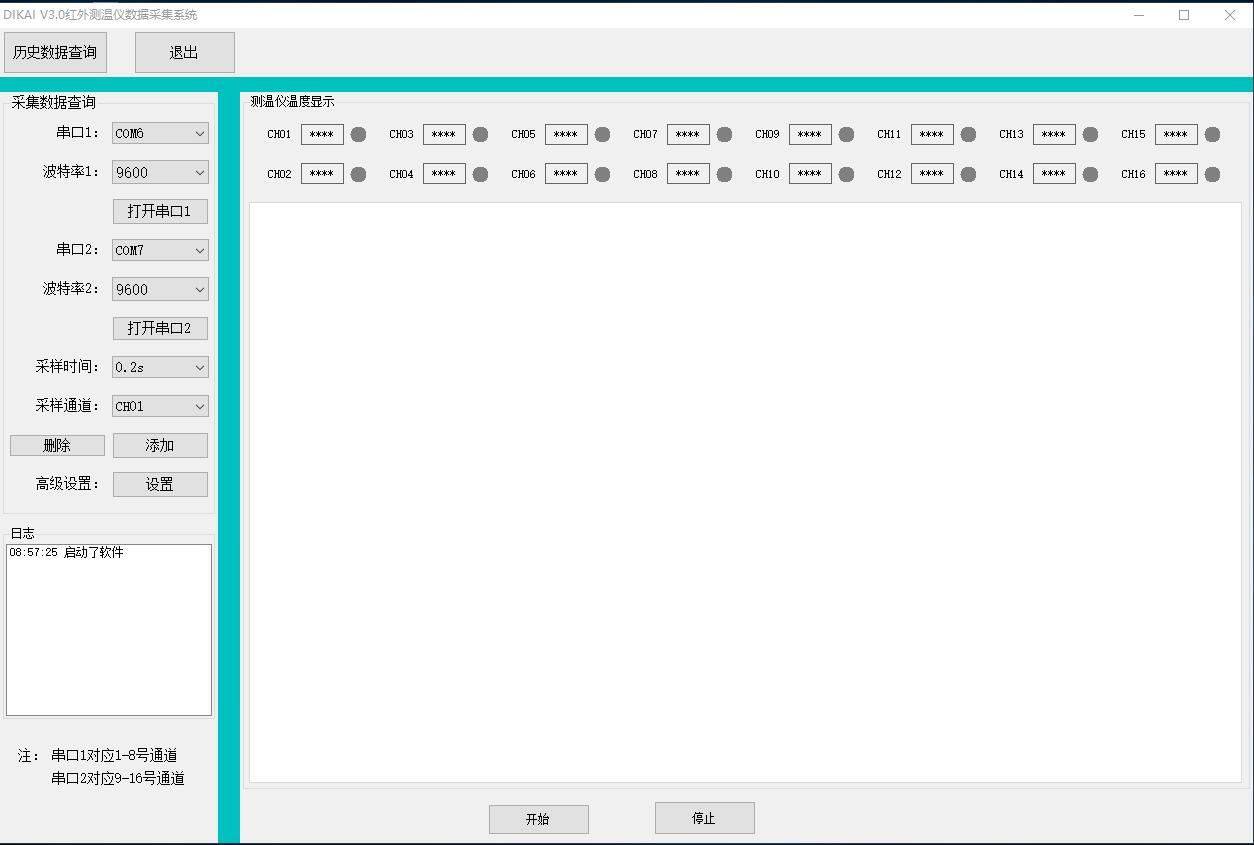1254x845 pixels.
Task: Click the CH07 status indicator light
Action: click(x=724, y=134)
